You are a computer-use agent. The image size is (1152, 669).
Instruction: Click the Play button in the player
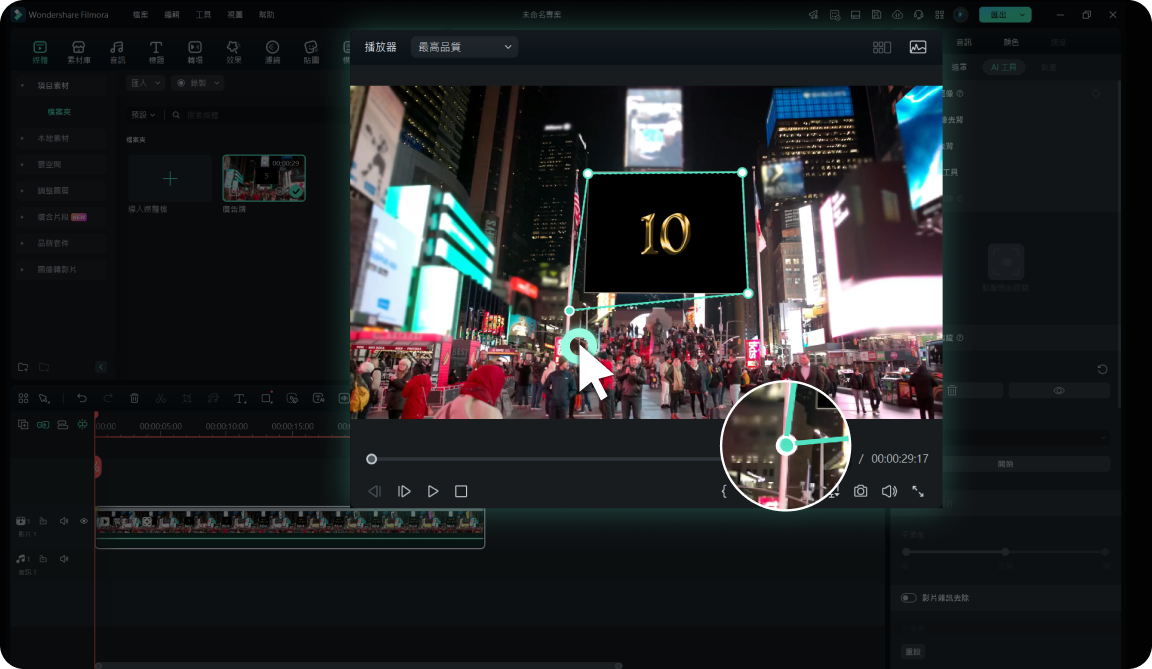coord(433,491)
